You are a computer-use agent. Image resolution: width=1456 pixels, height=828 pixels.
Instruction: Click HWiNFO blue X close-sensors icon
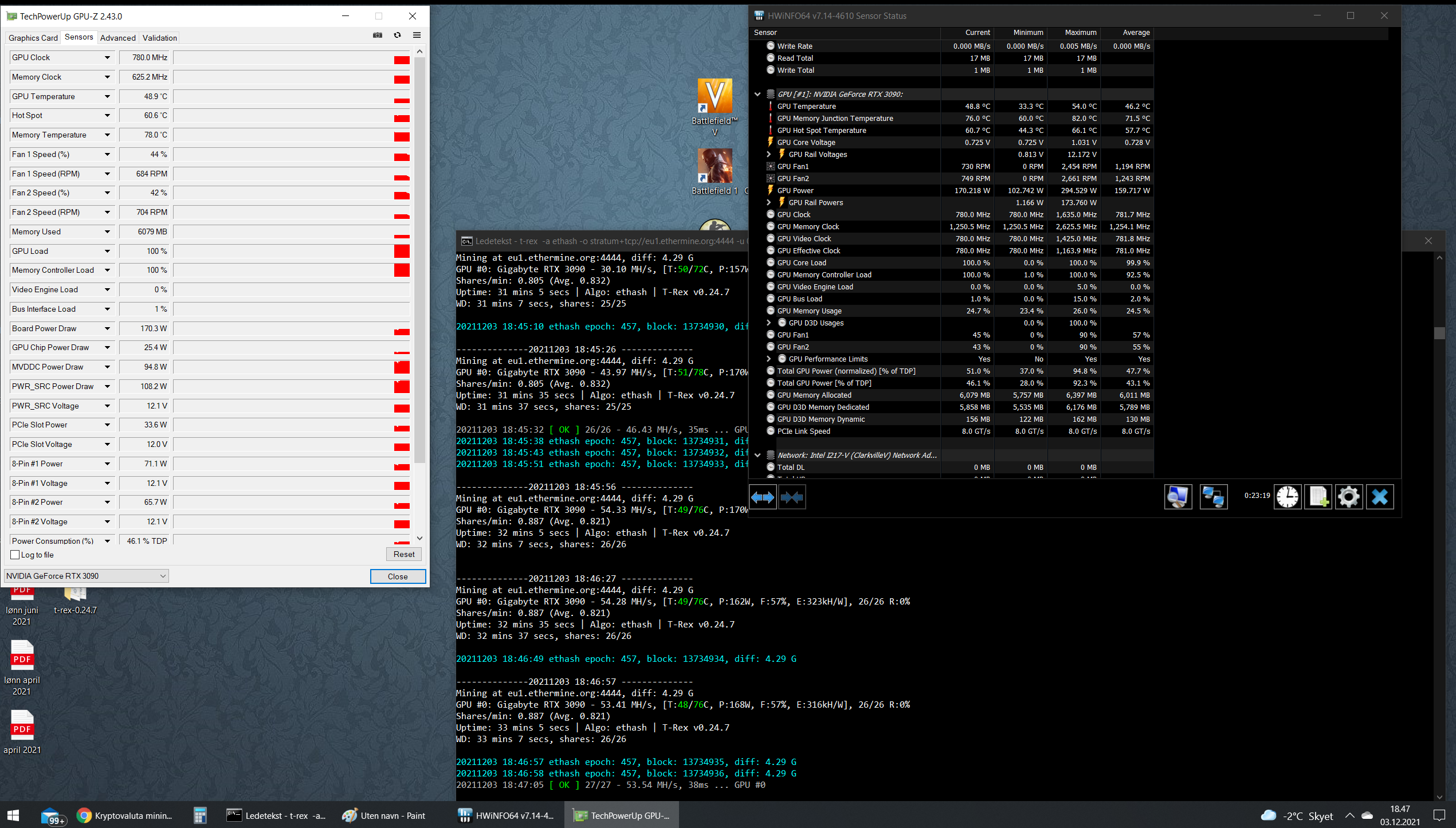[x=1380, y=497]
